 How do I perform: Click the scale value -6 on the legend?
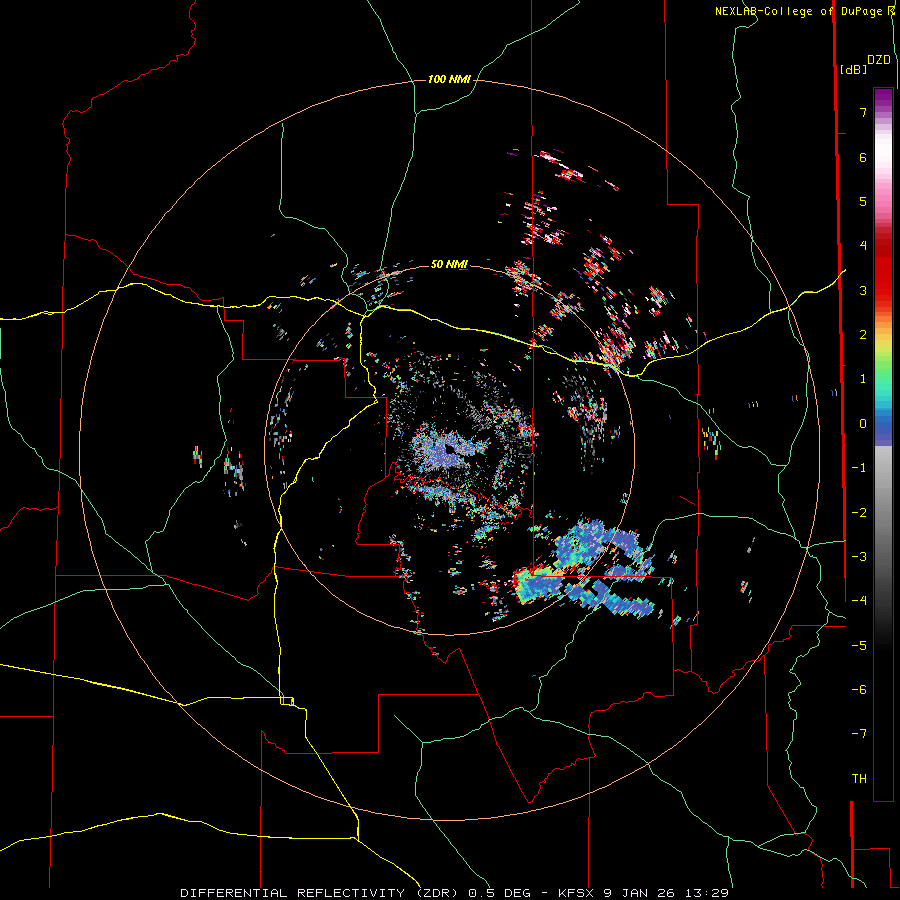point(859,690)
